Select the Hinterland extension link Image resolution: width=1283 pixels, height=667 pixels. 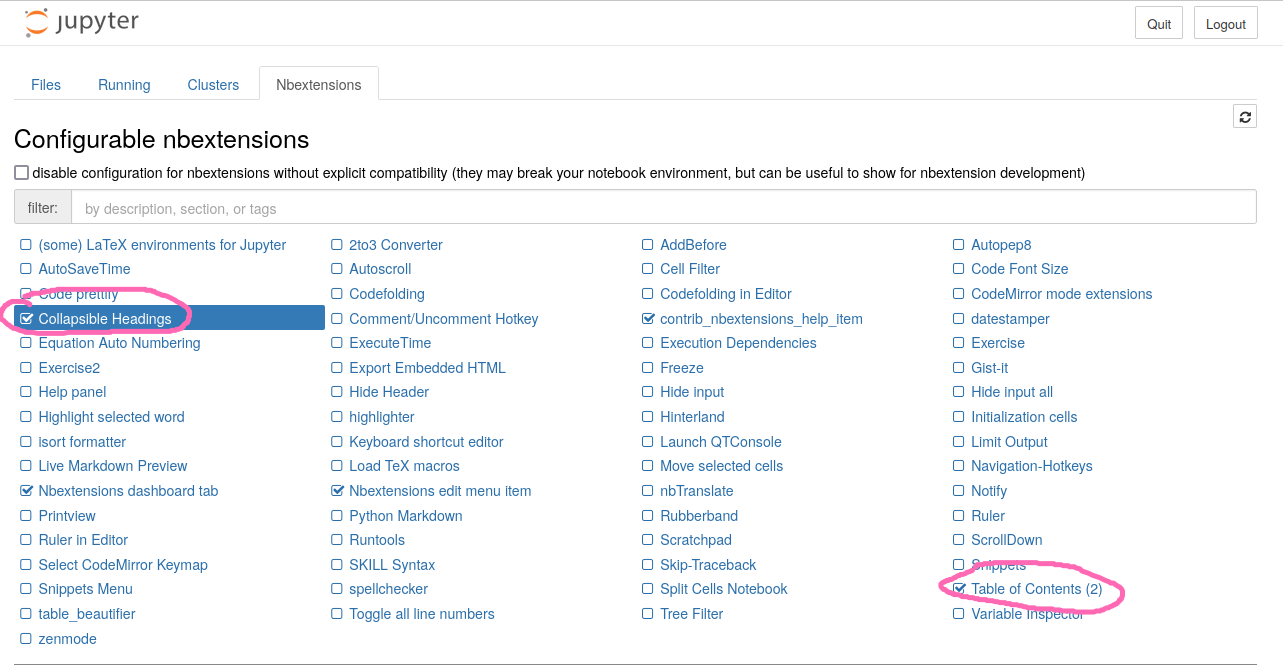point(692,417)
